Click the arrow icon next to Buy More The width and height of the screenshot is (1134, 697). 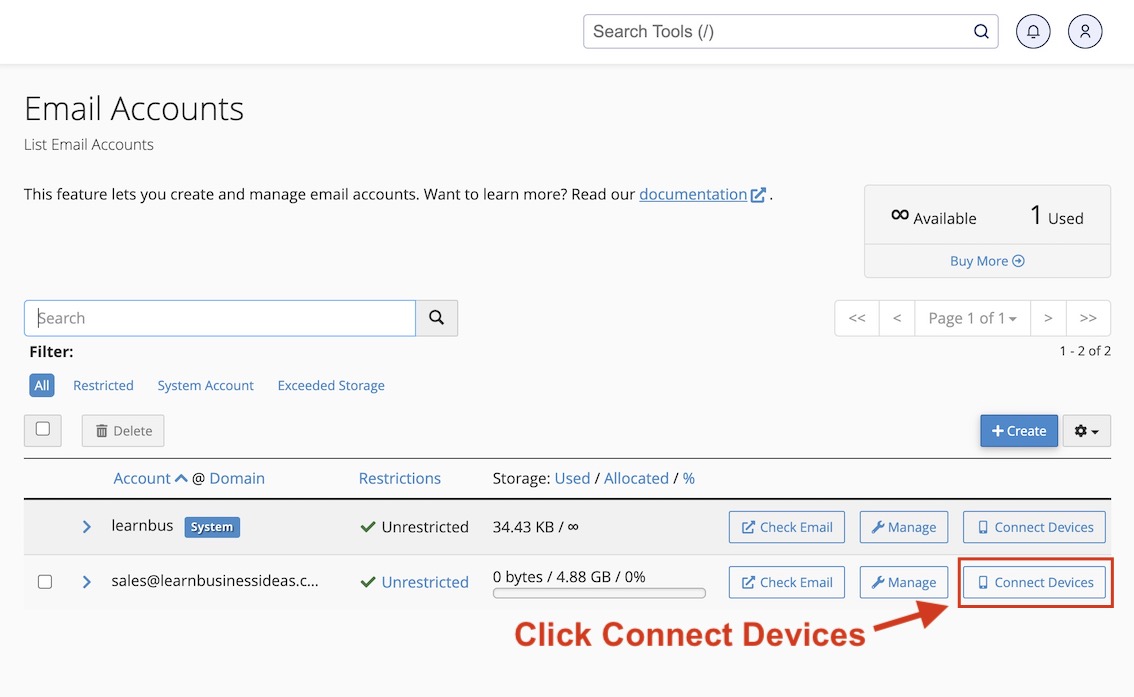1018,260
